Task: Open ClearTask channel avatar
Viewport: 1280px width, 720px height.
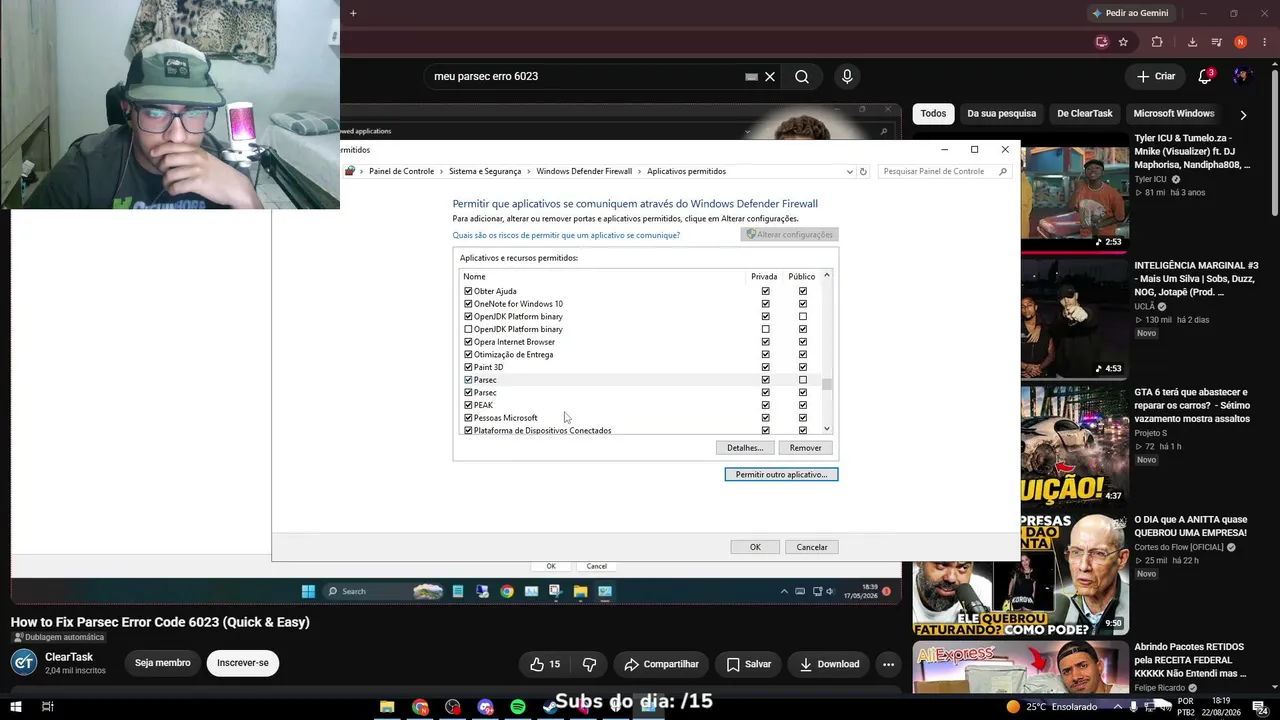Action: point(24,662)
